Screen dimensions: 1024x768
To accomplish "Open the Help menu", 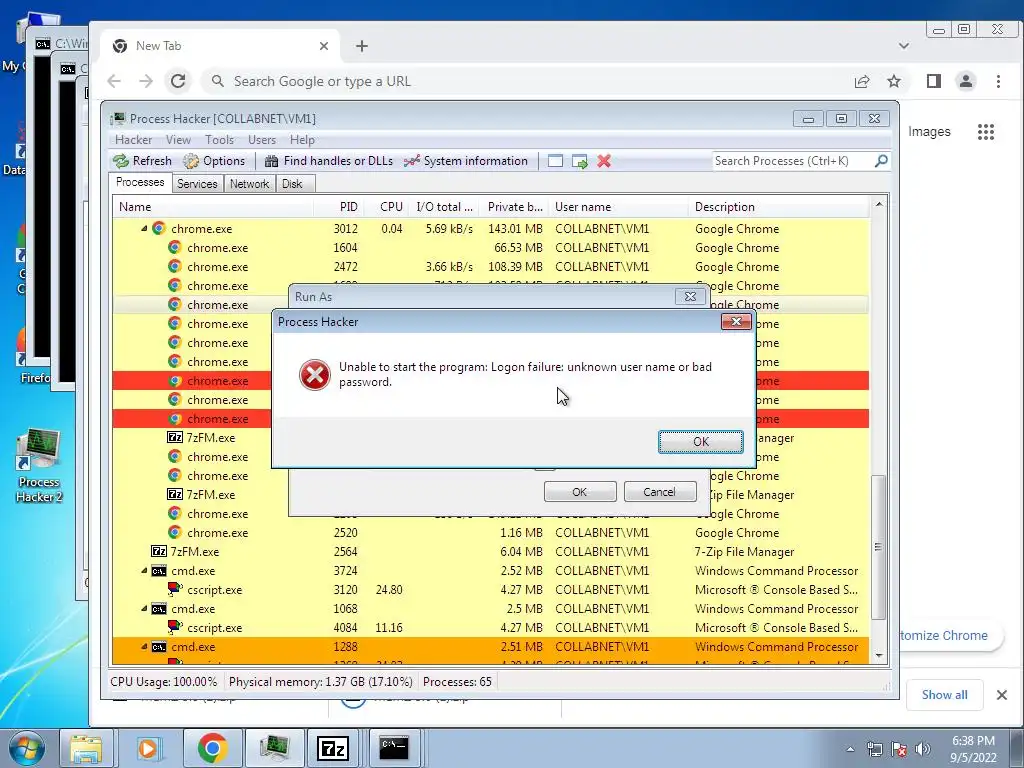I will (302, 140).
